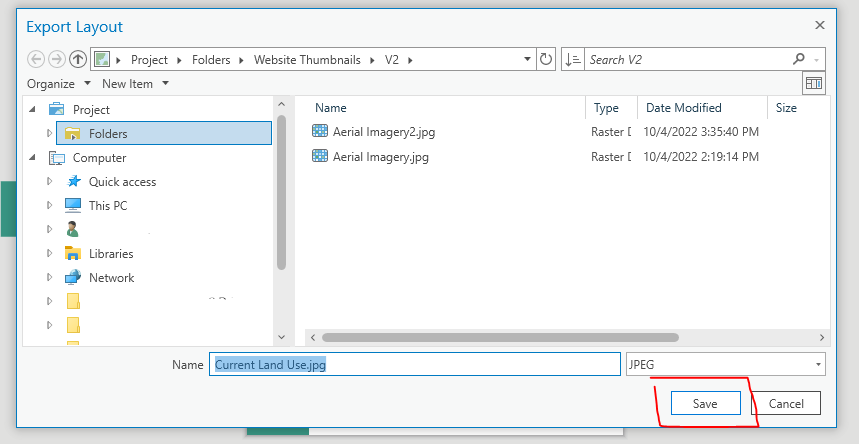This screenshot has width=859, height=444.
Task: Select the This PC tree label
Action: pos(108,206)
